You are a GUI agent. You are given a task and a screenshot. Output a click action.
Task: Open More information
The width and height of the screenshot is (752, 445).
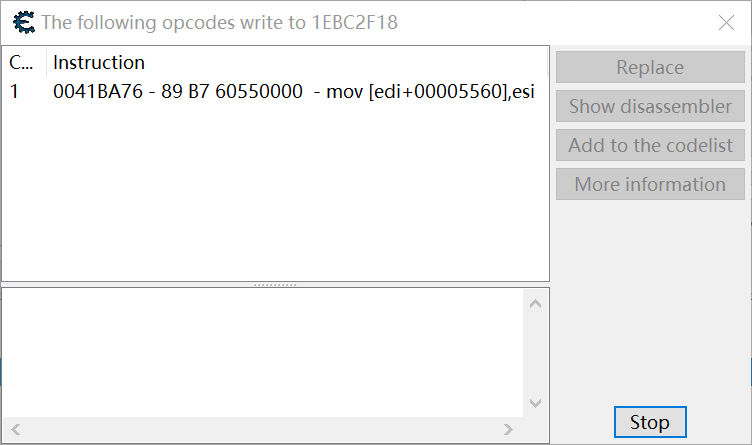click(x=650, y=184)
